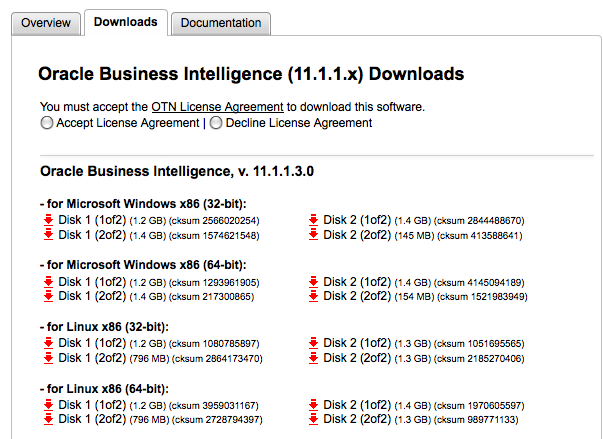Screen dimensions: 603x439
Task: Click download arrow icon for Linux 64-bit Disk 1 (1of2)
Action: [x=48, y=405]
